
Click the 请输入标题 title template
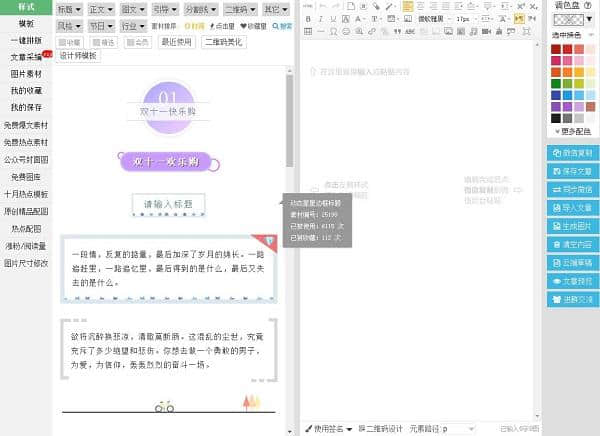(168, 204)
